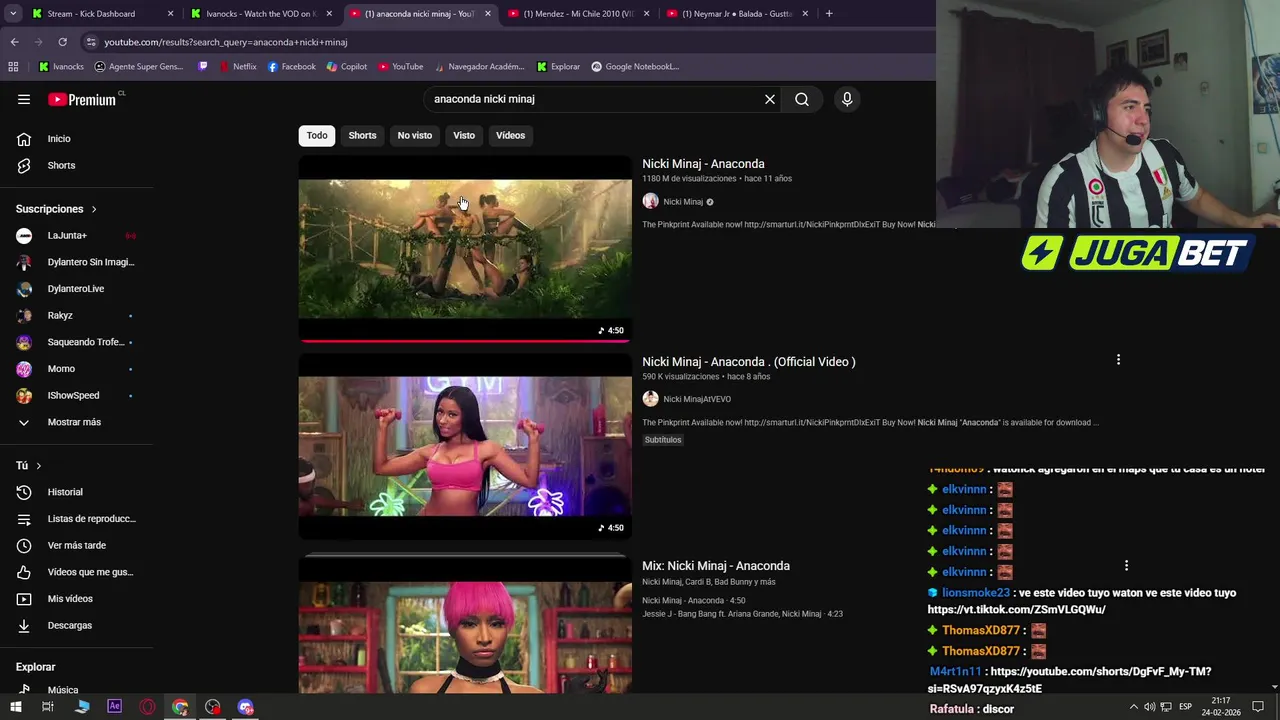This screenshot has width=1280, height=720.
Task: Click the browser reload button
Action: pos(62,42)
